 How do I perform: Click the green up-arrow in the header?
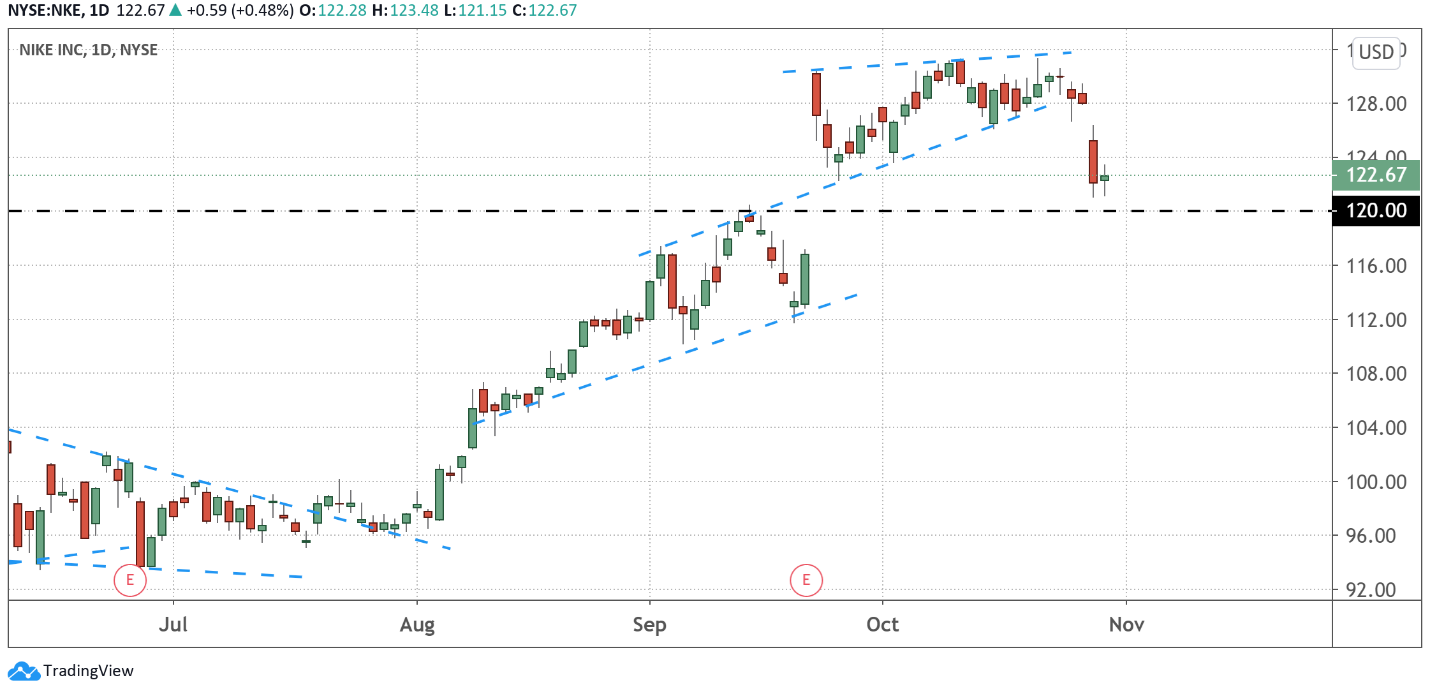[x=176, y=10]
